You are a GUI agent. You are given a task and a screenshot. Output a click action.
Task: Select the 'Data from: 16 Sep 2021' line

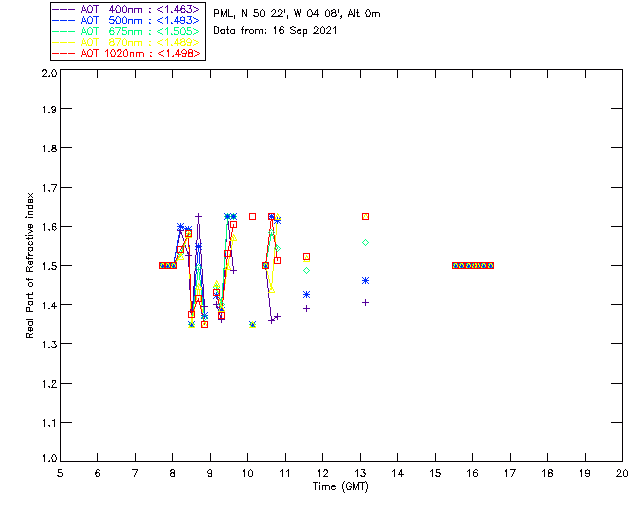[x=275, y=31]
